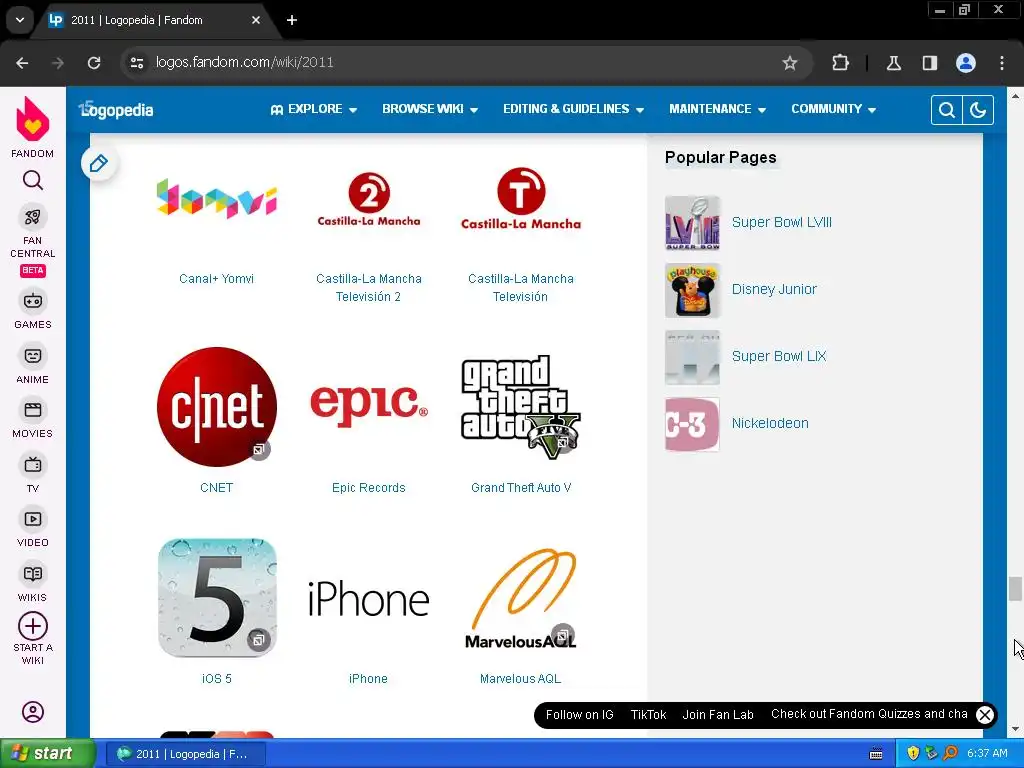Open Fan Central rocket icon
This screenshot has height=768, width=1024.
[33, 217]
